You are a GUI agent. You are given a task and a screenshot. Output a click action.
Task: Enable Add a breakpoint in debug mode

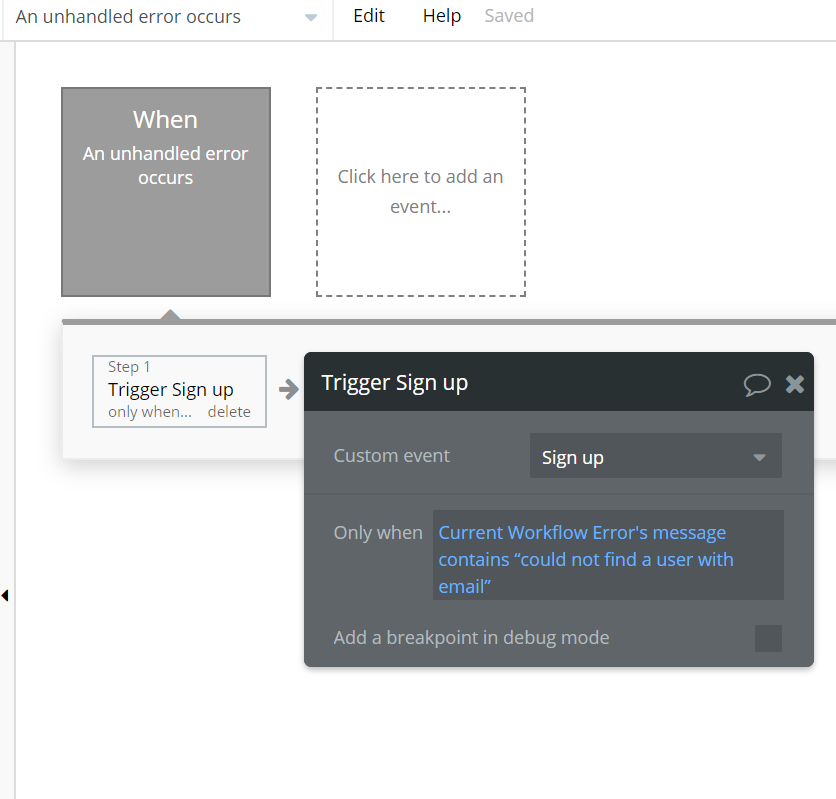pos(768,638)
